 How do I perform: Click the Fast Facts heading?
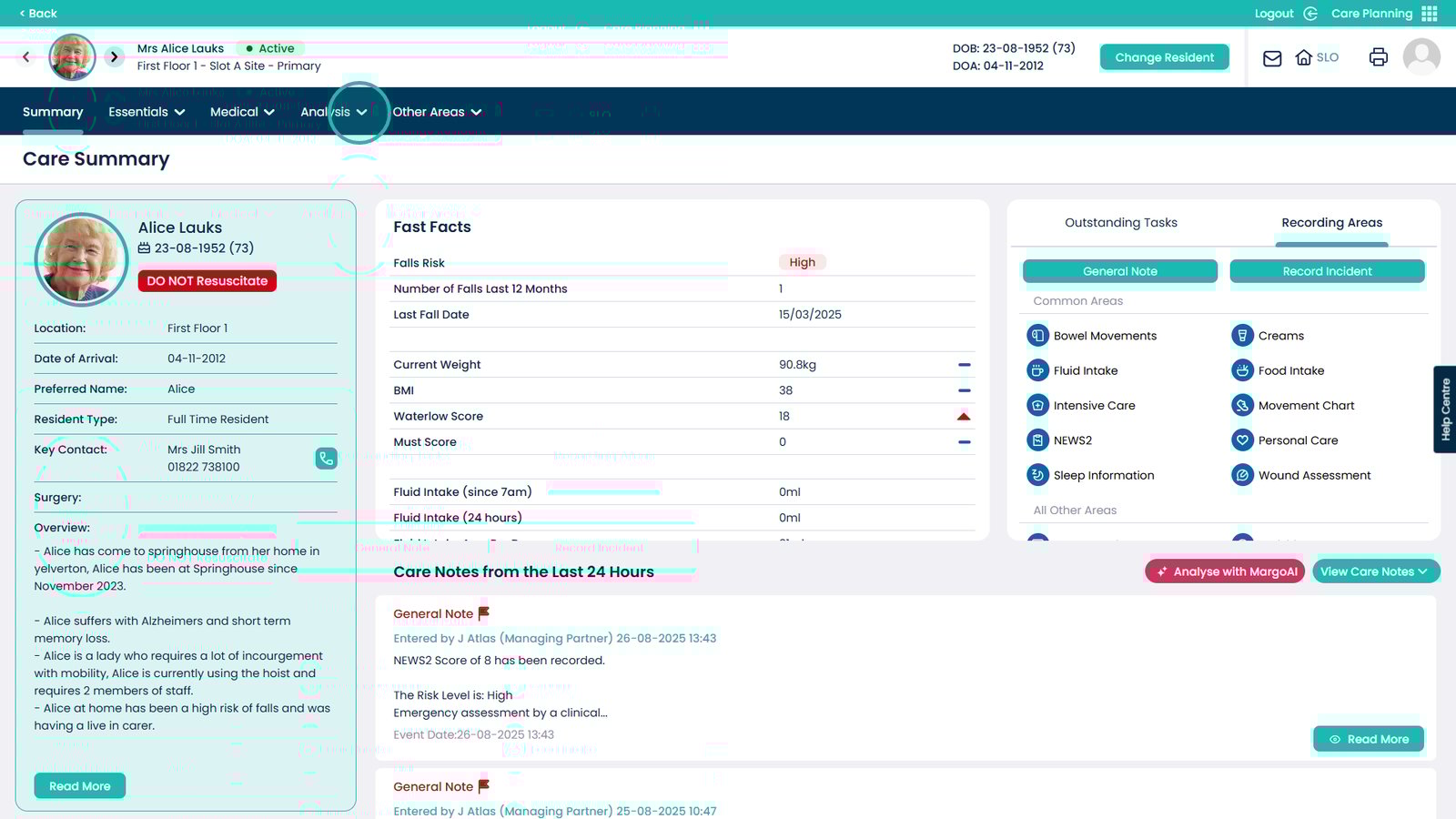point(432,227)
